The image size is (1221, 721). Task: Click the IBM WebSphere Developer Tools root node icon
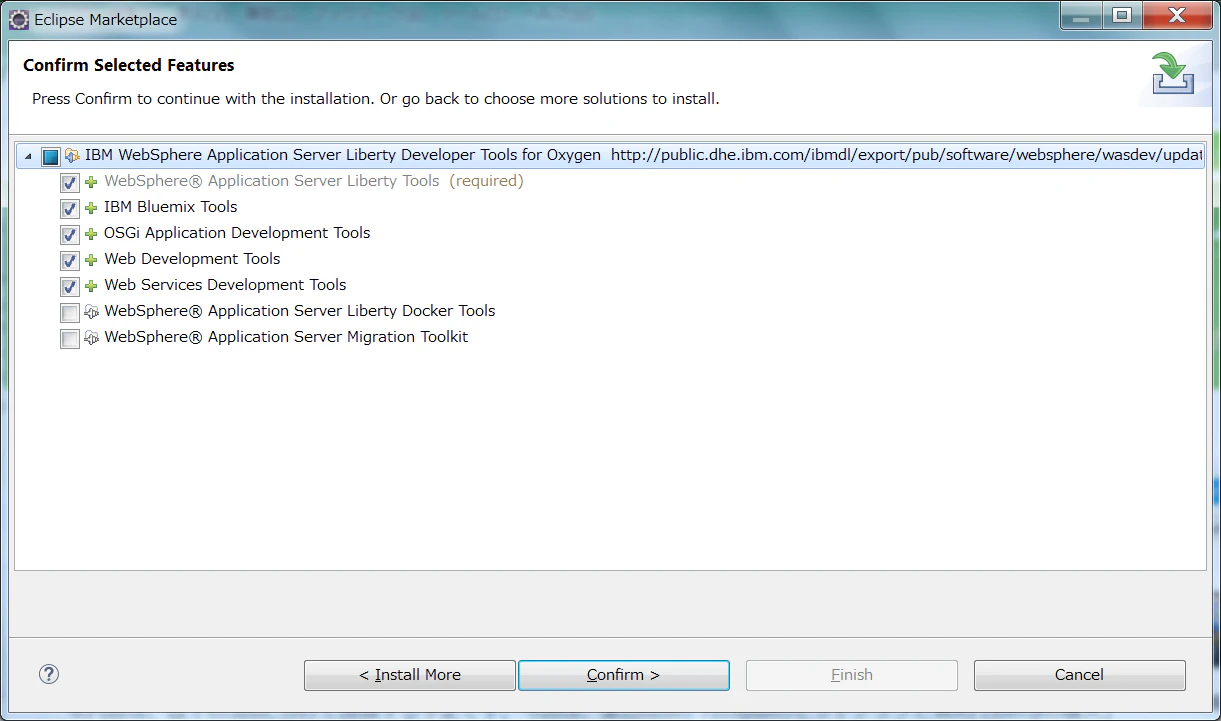[72, 156]
